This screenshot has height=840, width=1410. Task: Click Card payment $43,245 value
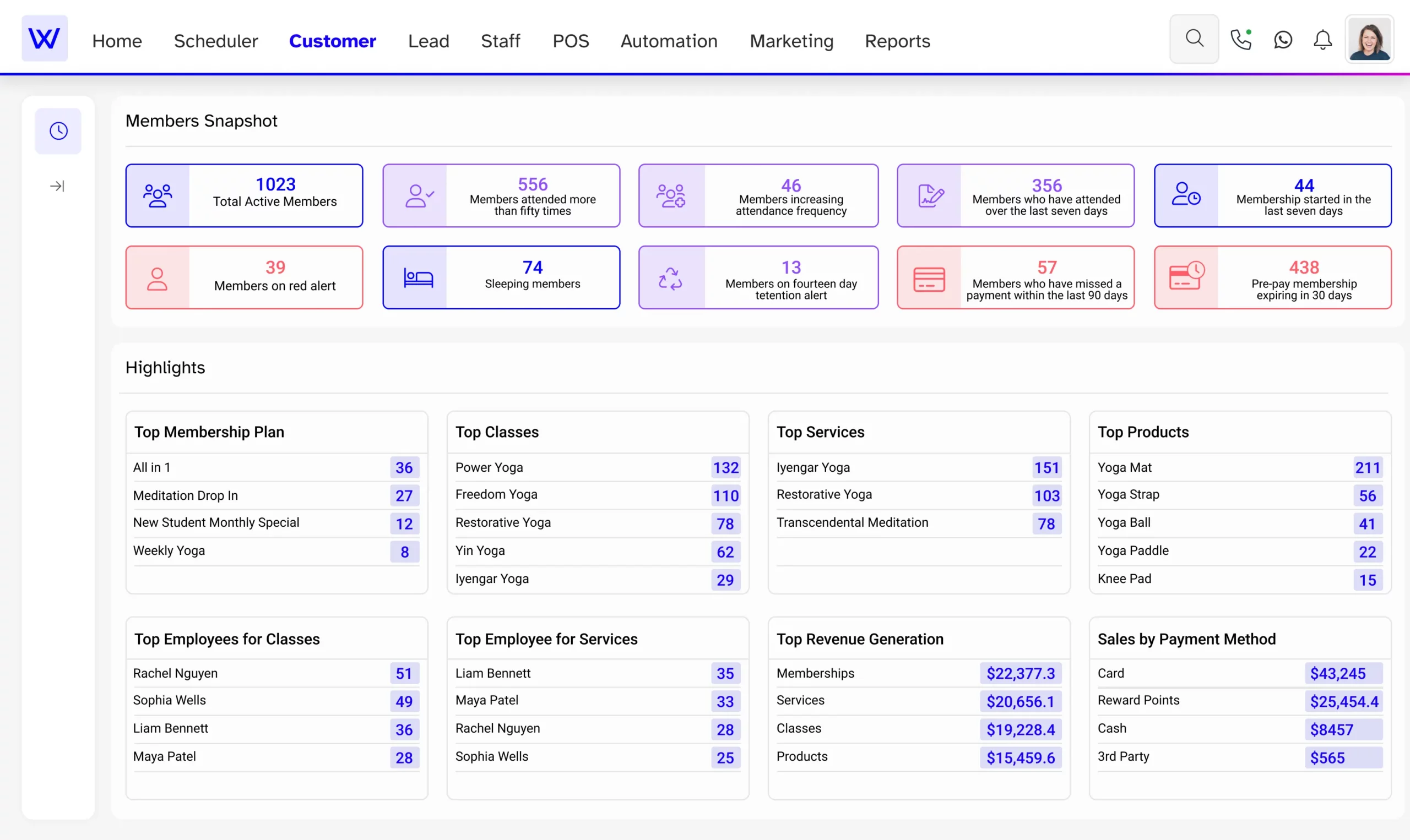(x=1343, y=674)
